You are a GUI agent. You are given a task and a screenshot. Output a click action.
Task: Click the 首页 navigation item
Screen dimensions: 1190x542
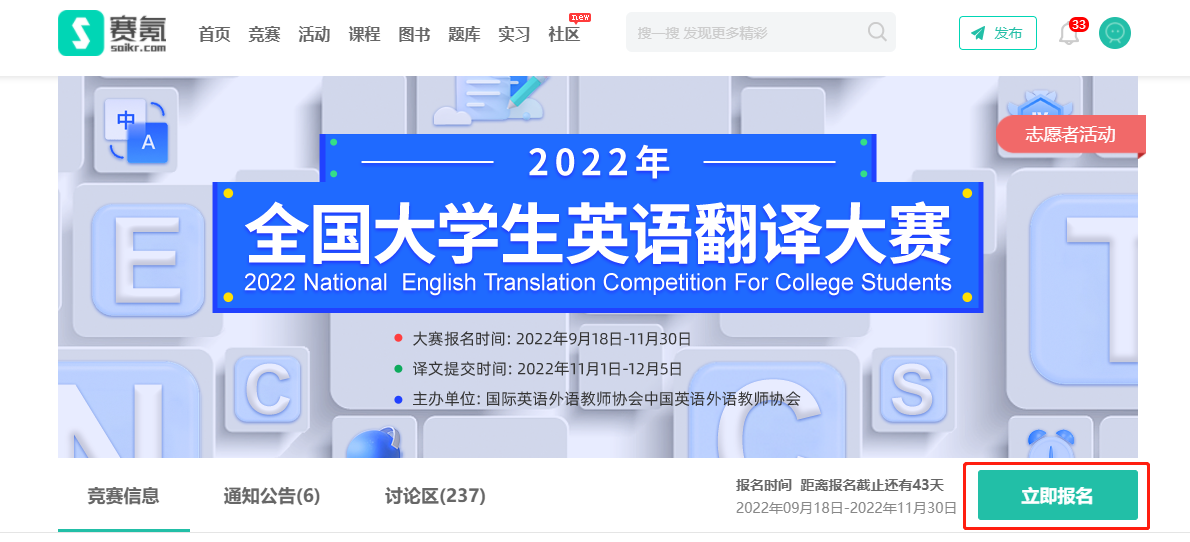click(214, 34)
